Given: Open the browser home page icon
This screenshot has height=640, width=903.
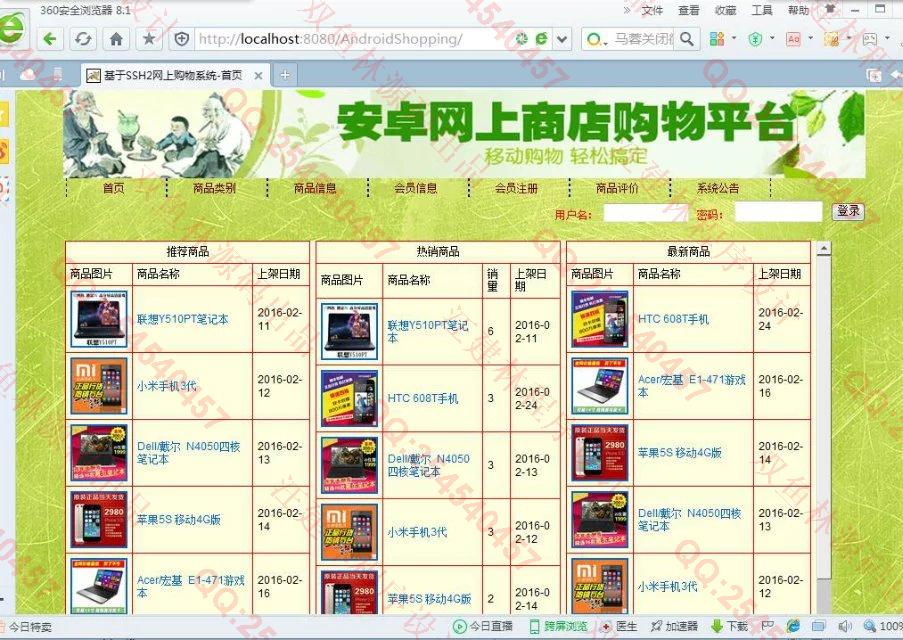Looking at the screenshot, I should 116,39.
